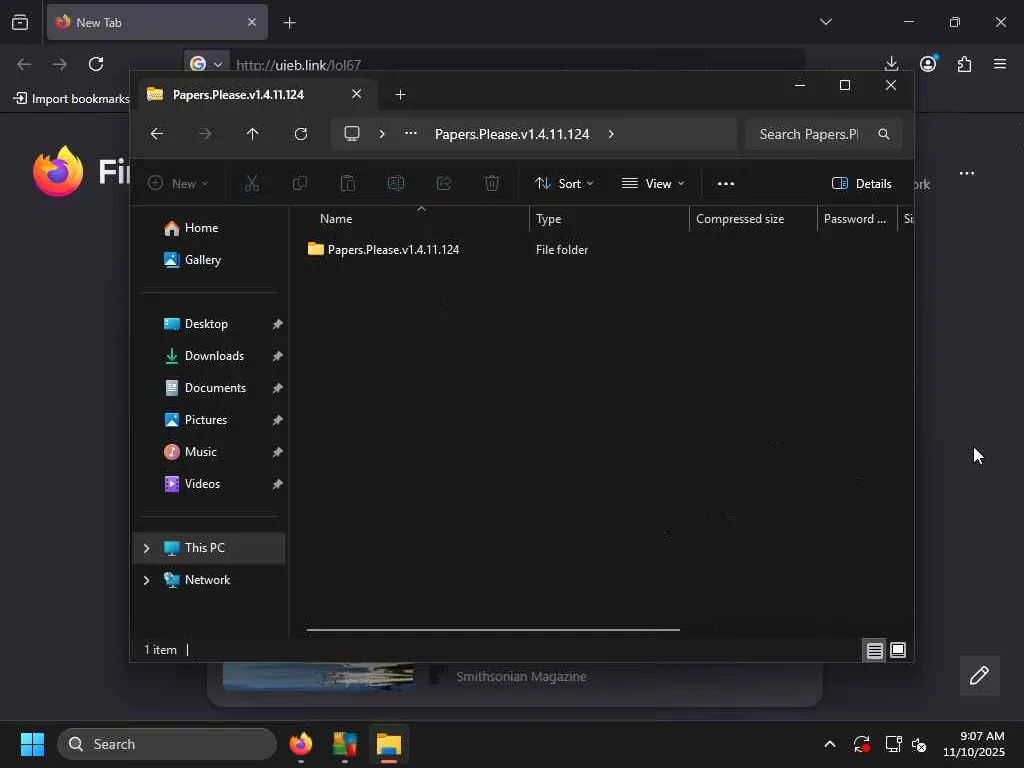
Task: Open Downloads in the sidebar
Action: (213, 356)
